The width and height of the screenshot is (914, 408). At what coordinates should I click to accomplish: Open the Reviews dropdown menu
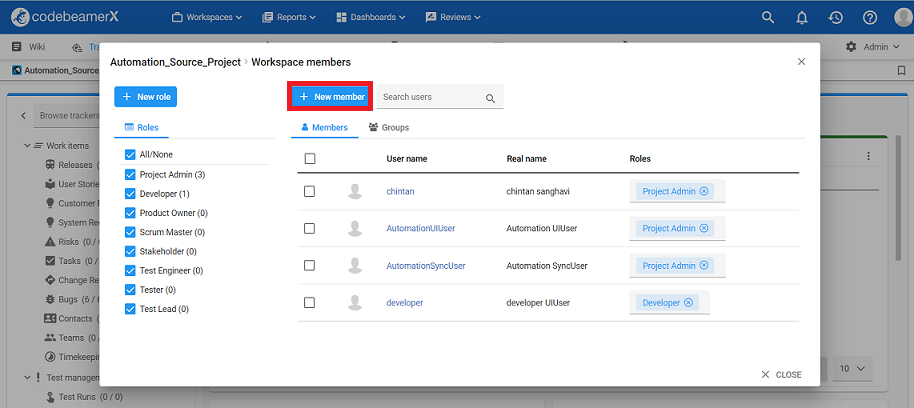[x=452, y=17]
